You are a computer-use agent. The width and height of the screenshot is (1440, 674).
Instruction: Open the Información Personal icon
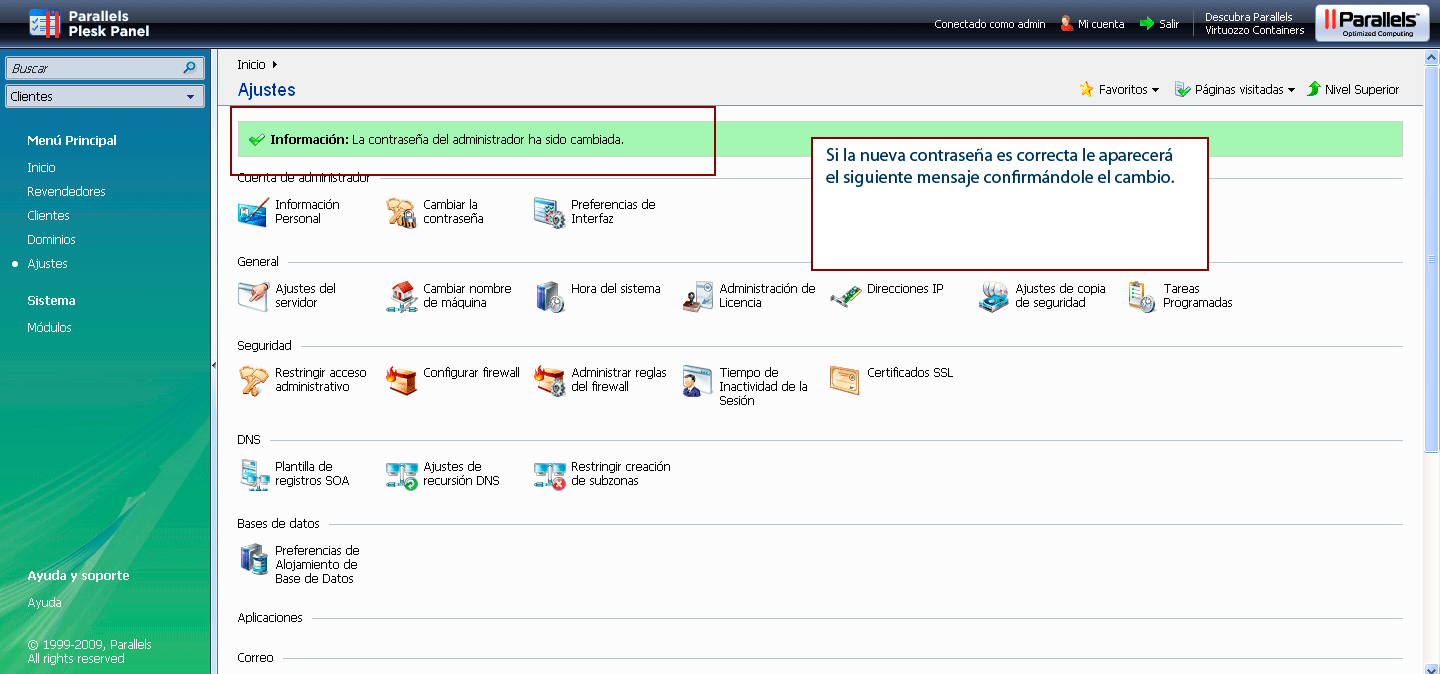pos(254,212)
